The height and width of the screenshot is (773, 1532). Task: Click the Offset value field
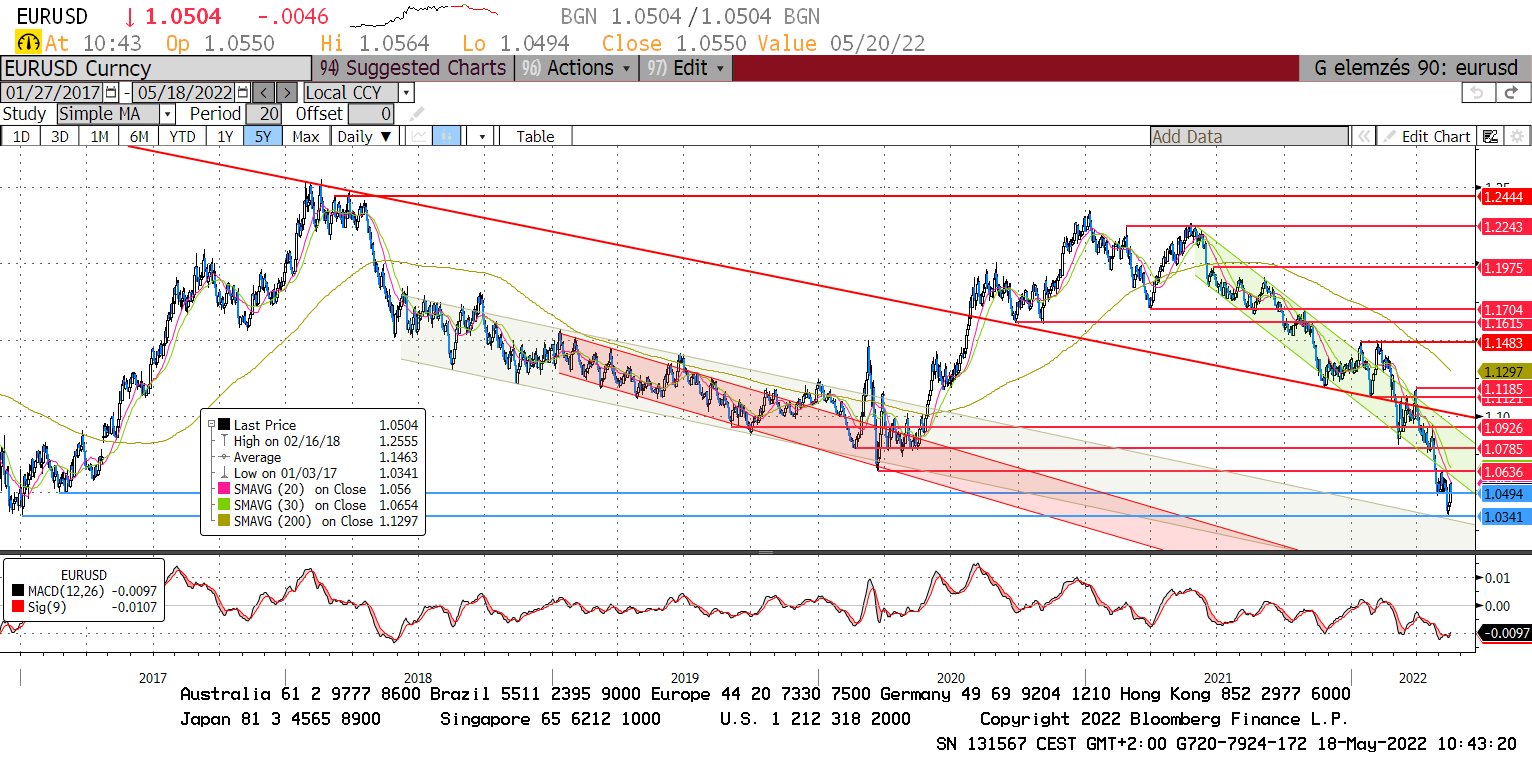370,114
